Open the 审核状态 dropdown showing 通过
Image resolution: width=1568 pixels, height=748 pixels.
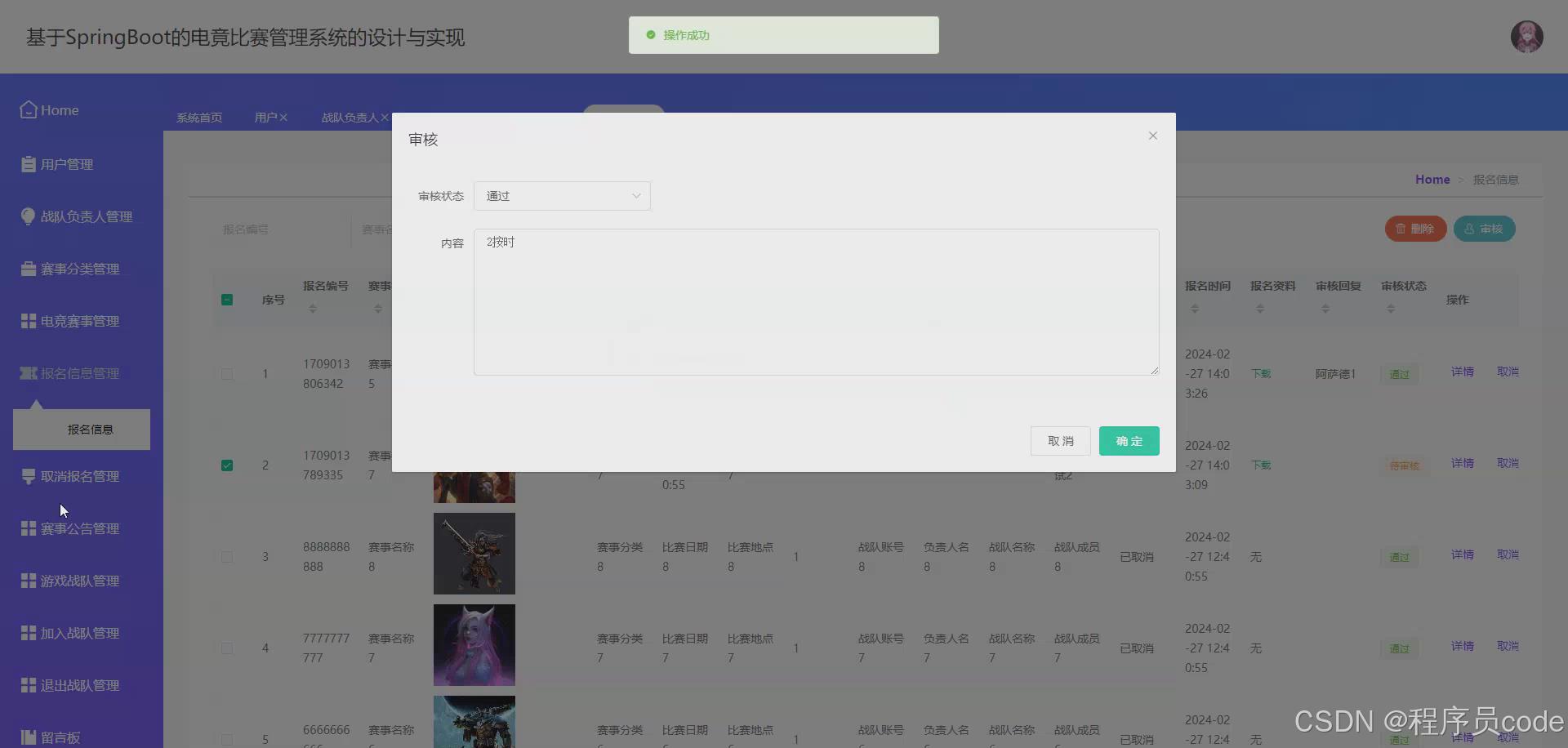pos(562,196)
